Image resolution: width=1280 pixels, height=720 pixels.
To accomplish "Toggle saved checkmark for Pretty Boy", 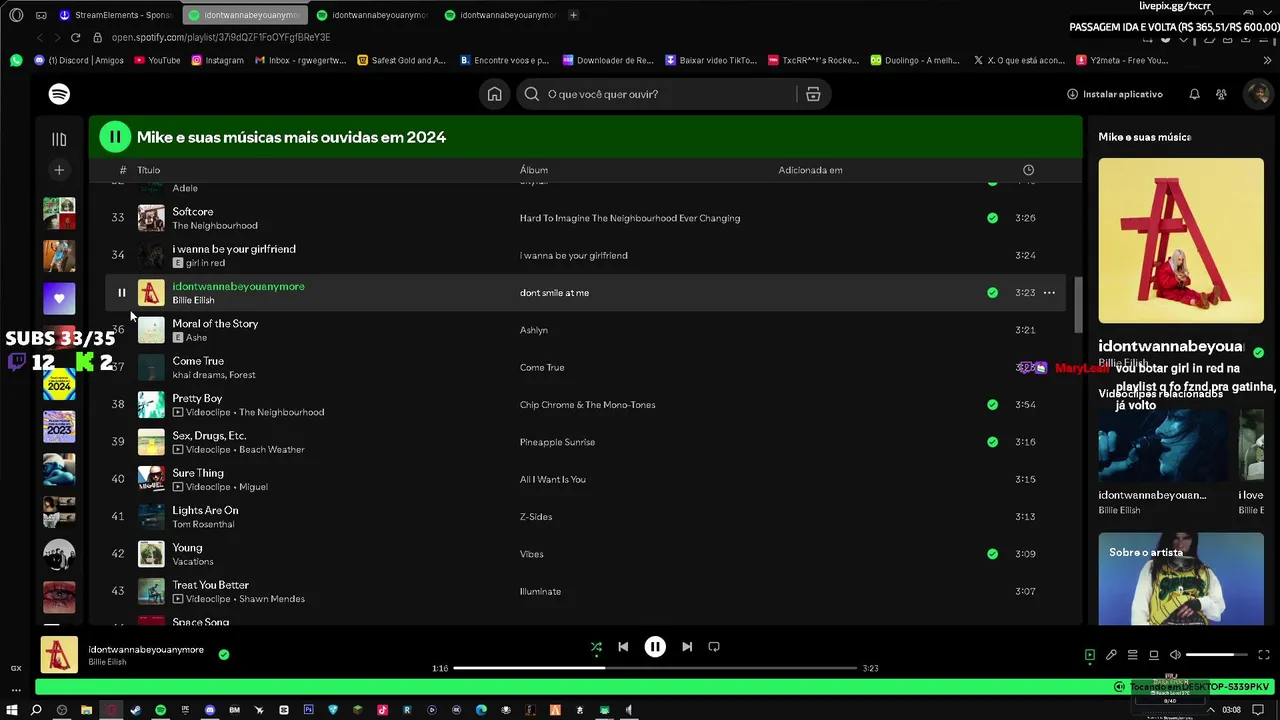I will [992, 405].
